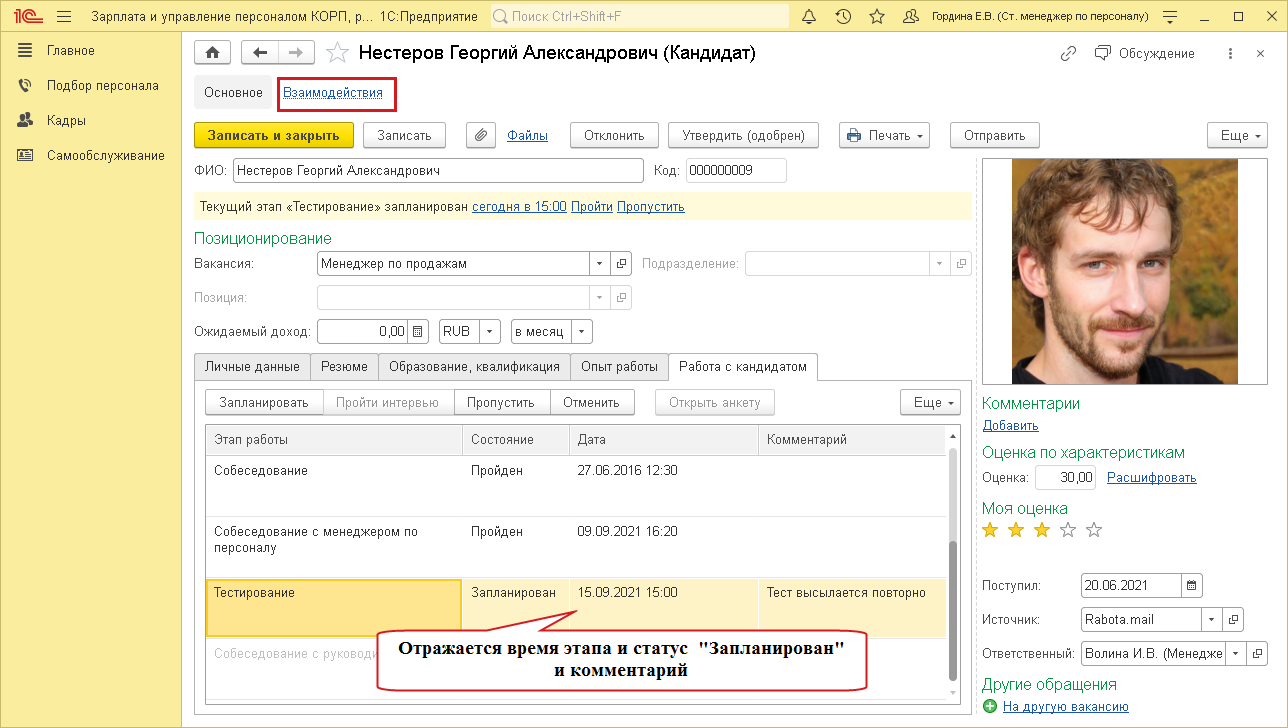Attach a file with the paperclip button
Screen dimensions: 1288x728
(x=482, y=135)
